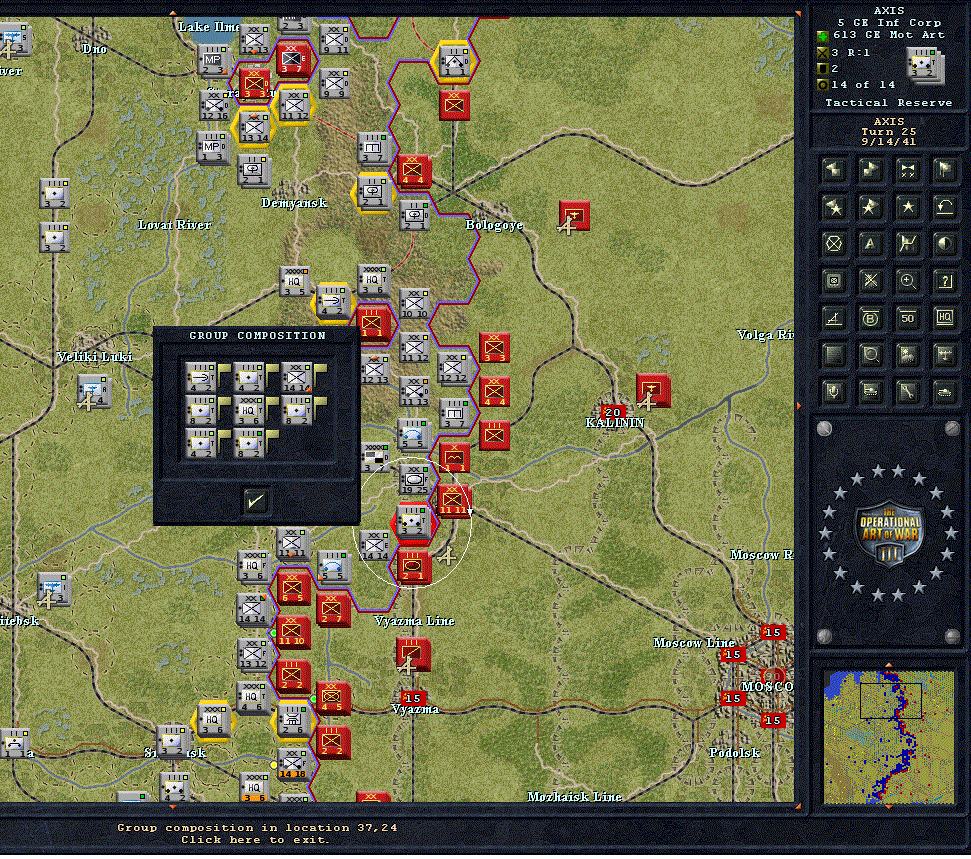Click the wrench options icon
The height and width of the screenshot is (859, 971).
[908, 393]
